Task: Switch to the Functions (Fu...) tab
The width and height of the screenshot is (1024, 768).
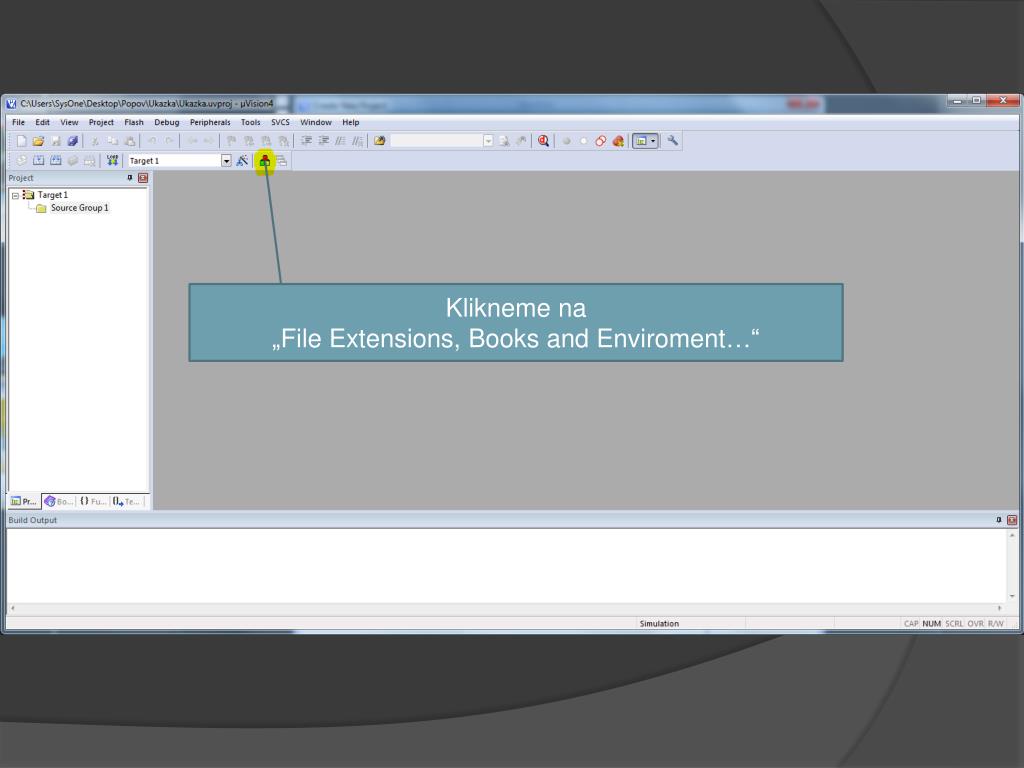Action: (x=93, y=501)
